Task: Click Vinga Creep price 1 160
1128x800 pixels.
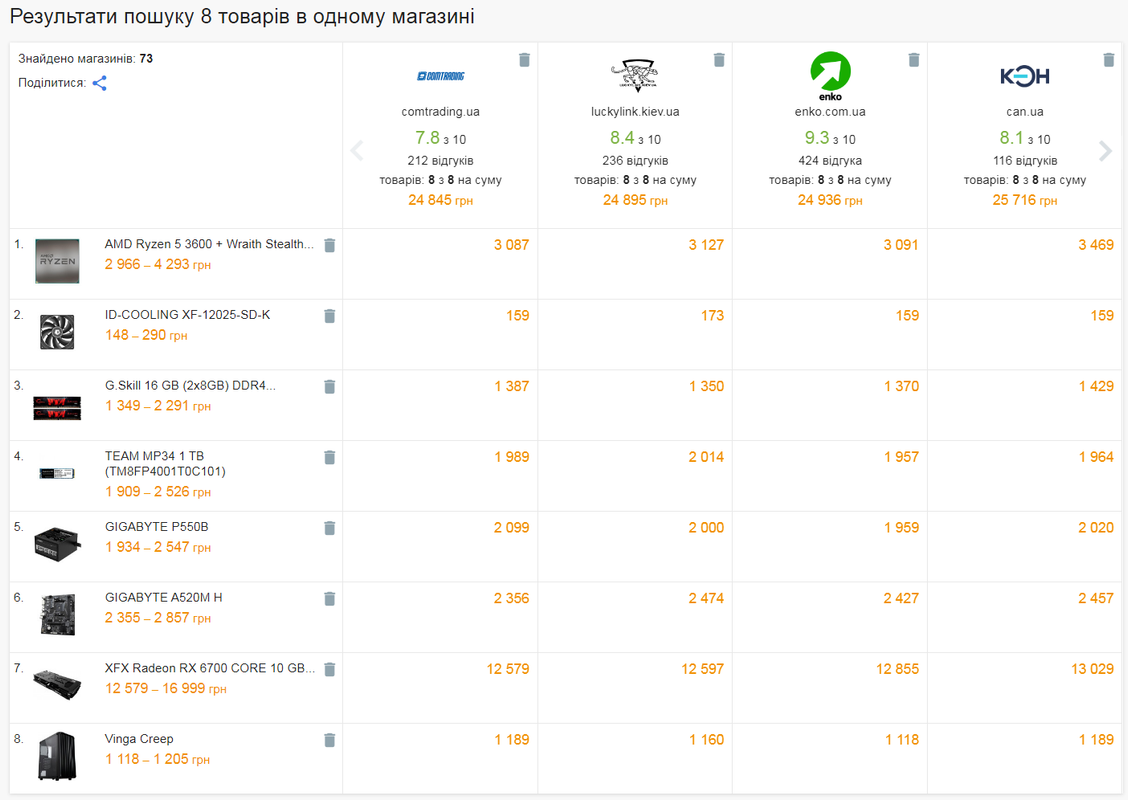Action: pos(706,740)
